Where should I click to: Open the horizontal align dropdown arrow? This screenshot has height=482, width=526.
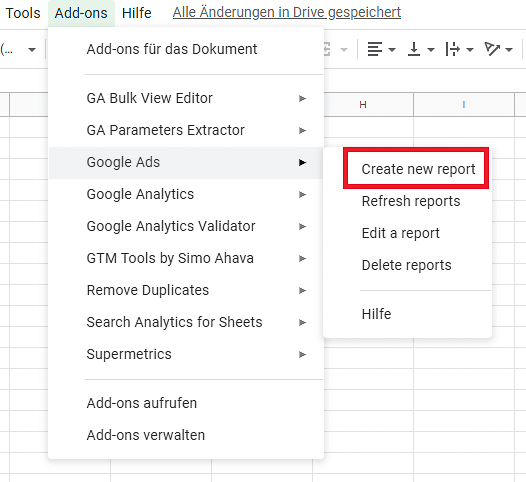[x=391, y=50]
